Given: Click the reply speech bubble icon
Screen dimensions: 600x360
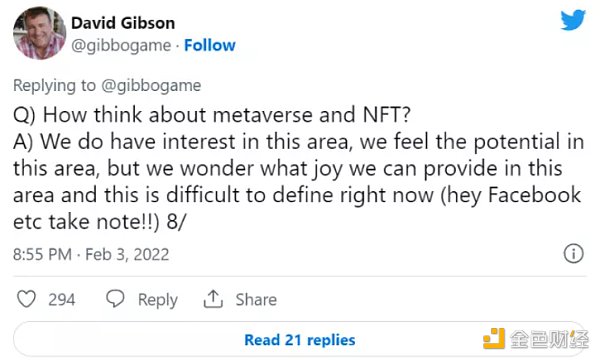Looking at the screenshot, I should coord(115,299).
